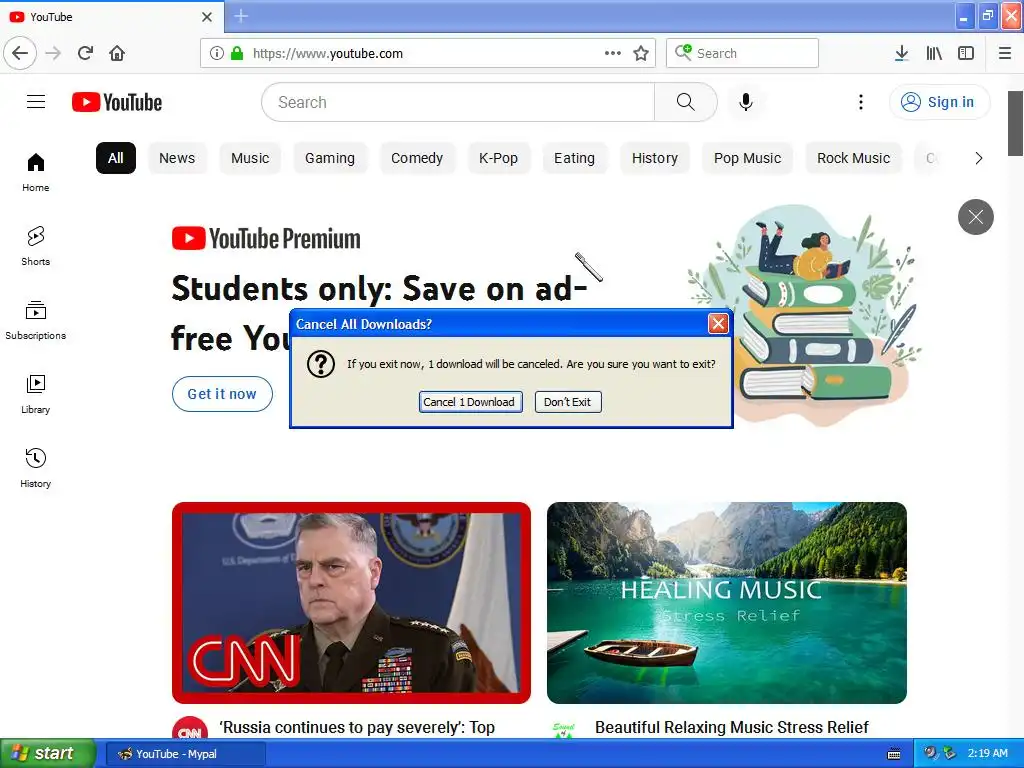Bookmark this page with the star icon

(641, 53)
